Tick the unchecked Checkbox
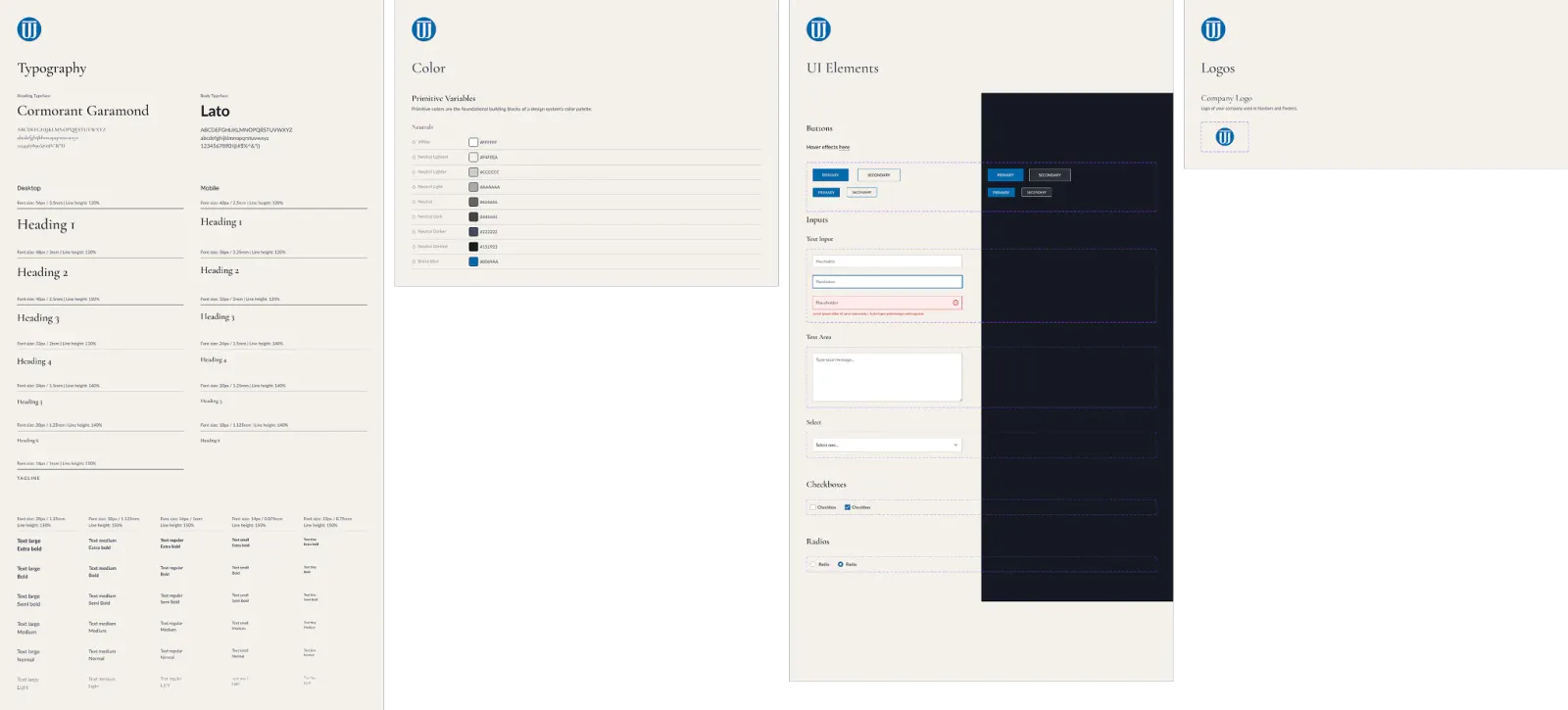 click(813, 507)
